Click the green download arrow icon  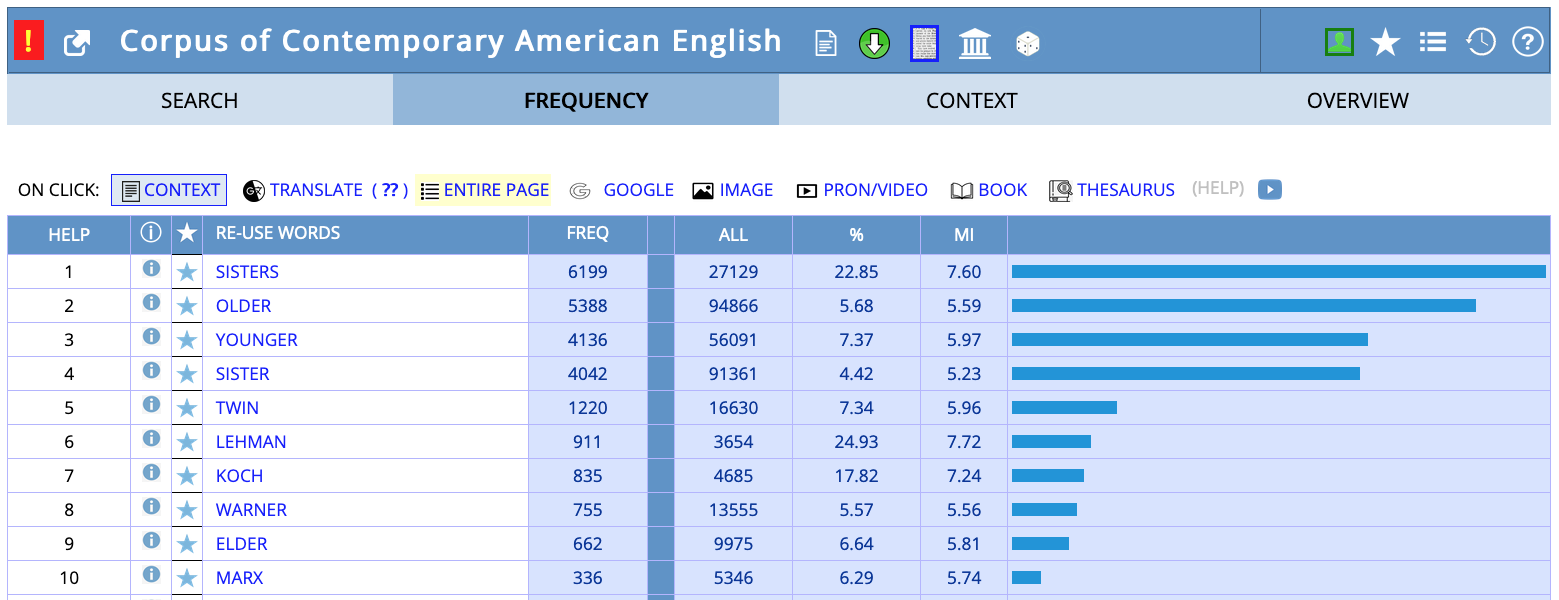point(874,43)
